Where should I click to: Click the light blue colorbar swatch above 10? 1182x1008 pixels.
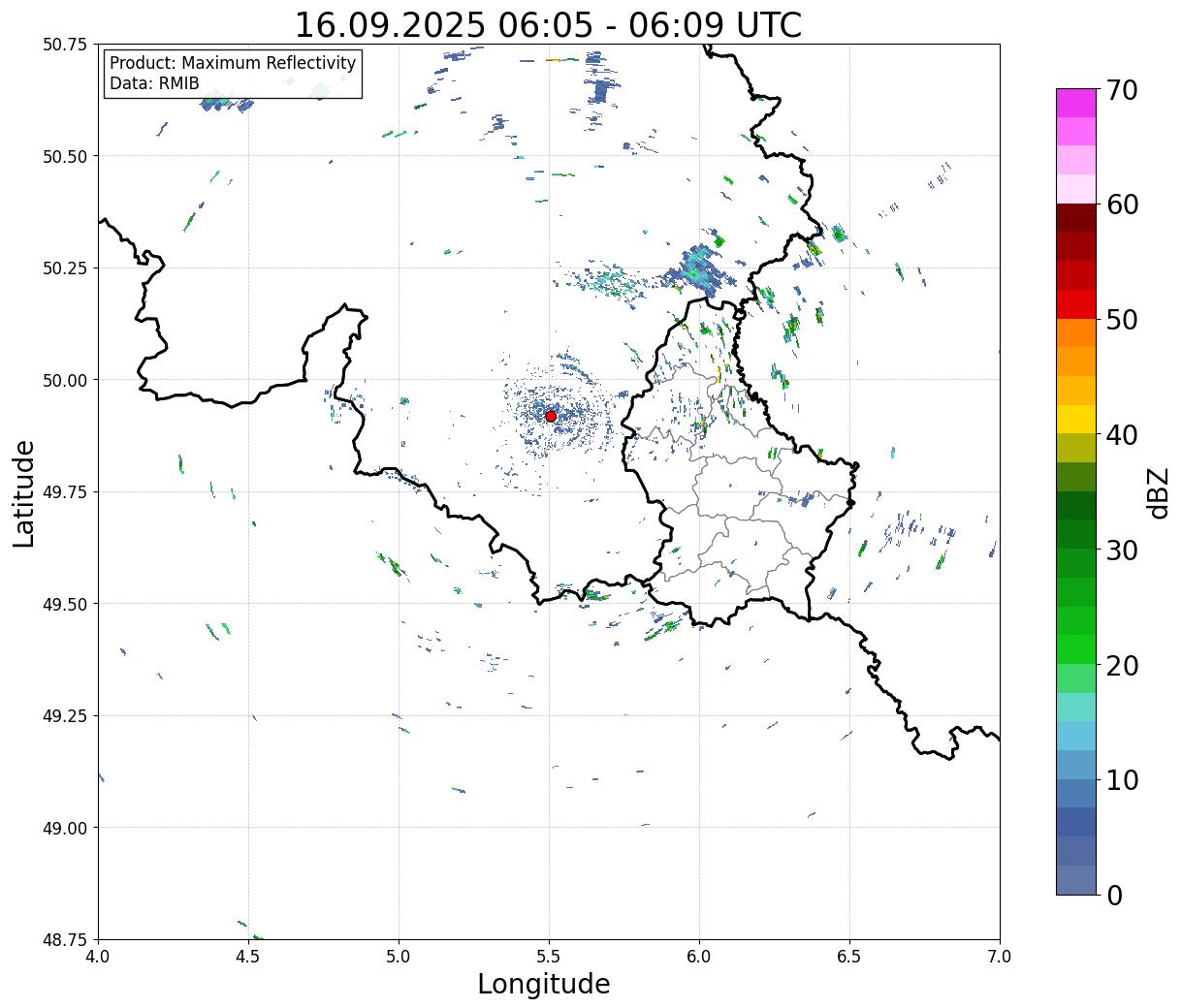click(x=1076, y=765)
